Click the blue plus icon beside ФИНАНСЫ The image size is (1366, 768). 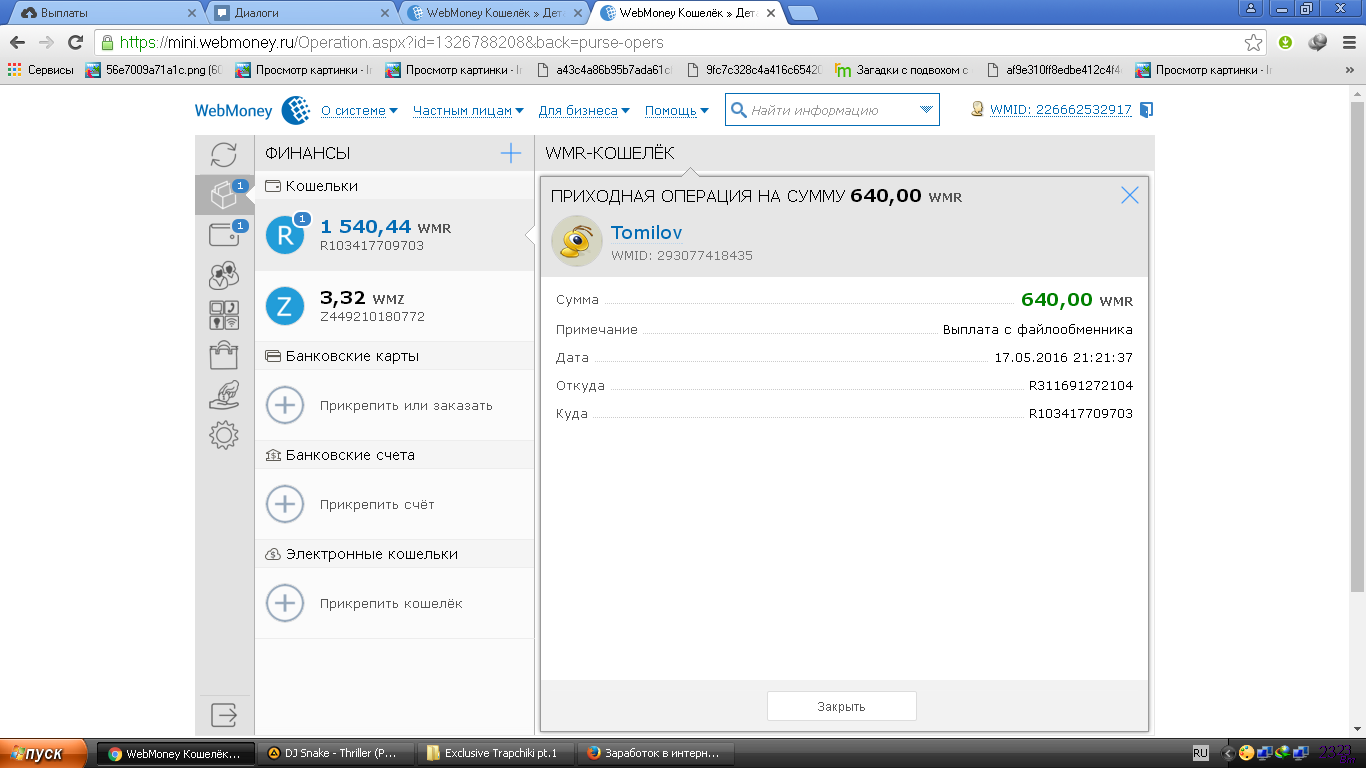(x=511, y=153)
